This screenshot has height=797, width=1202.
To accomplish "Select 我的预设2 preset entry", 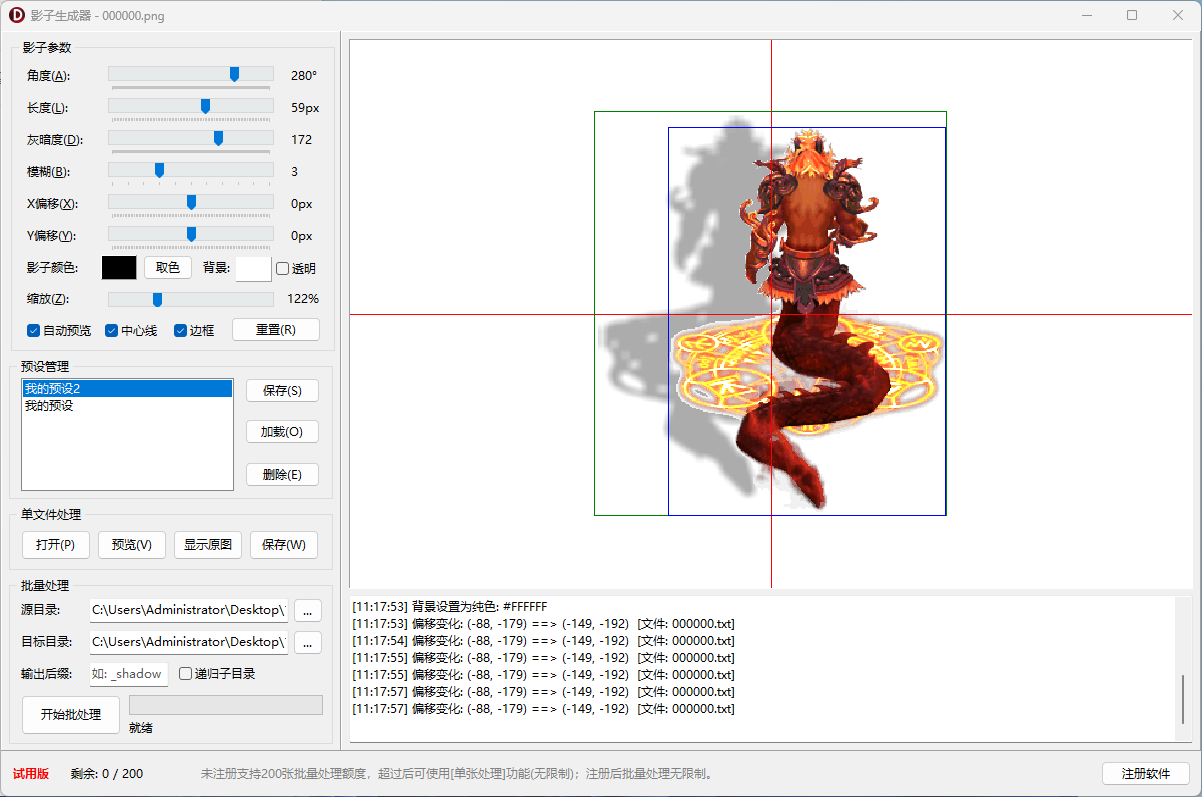I will pyautogui.click(x=53, y=388).
